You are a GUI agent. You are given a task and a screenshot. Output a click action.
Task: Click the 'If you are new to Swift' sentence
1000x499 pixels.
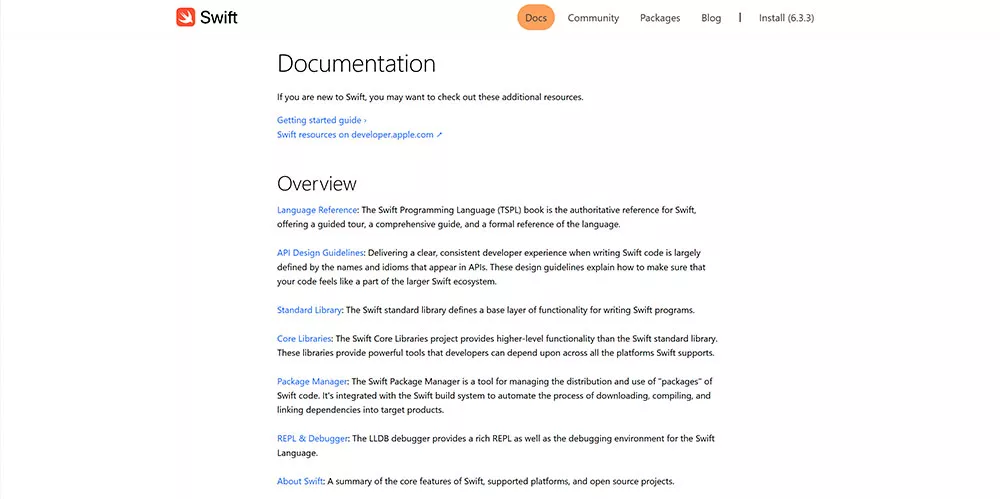(x=430, y=98)
